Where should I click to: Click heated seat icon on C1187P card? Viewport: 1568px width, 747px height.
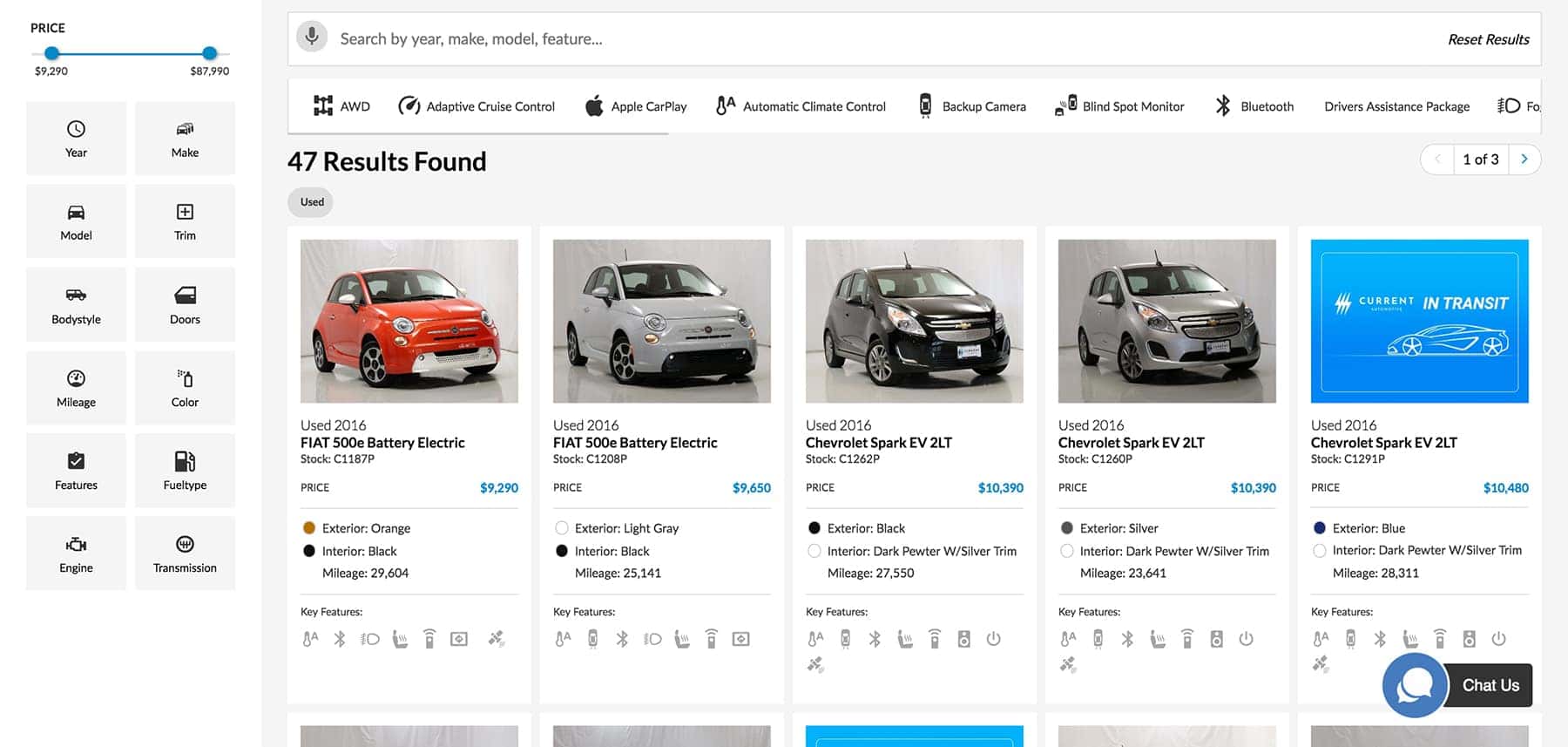[400, 639]
